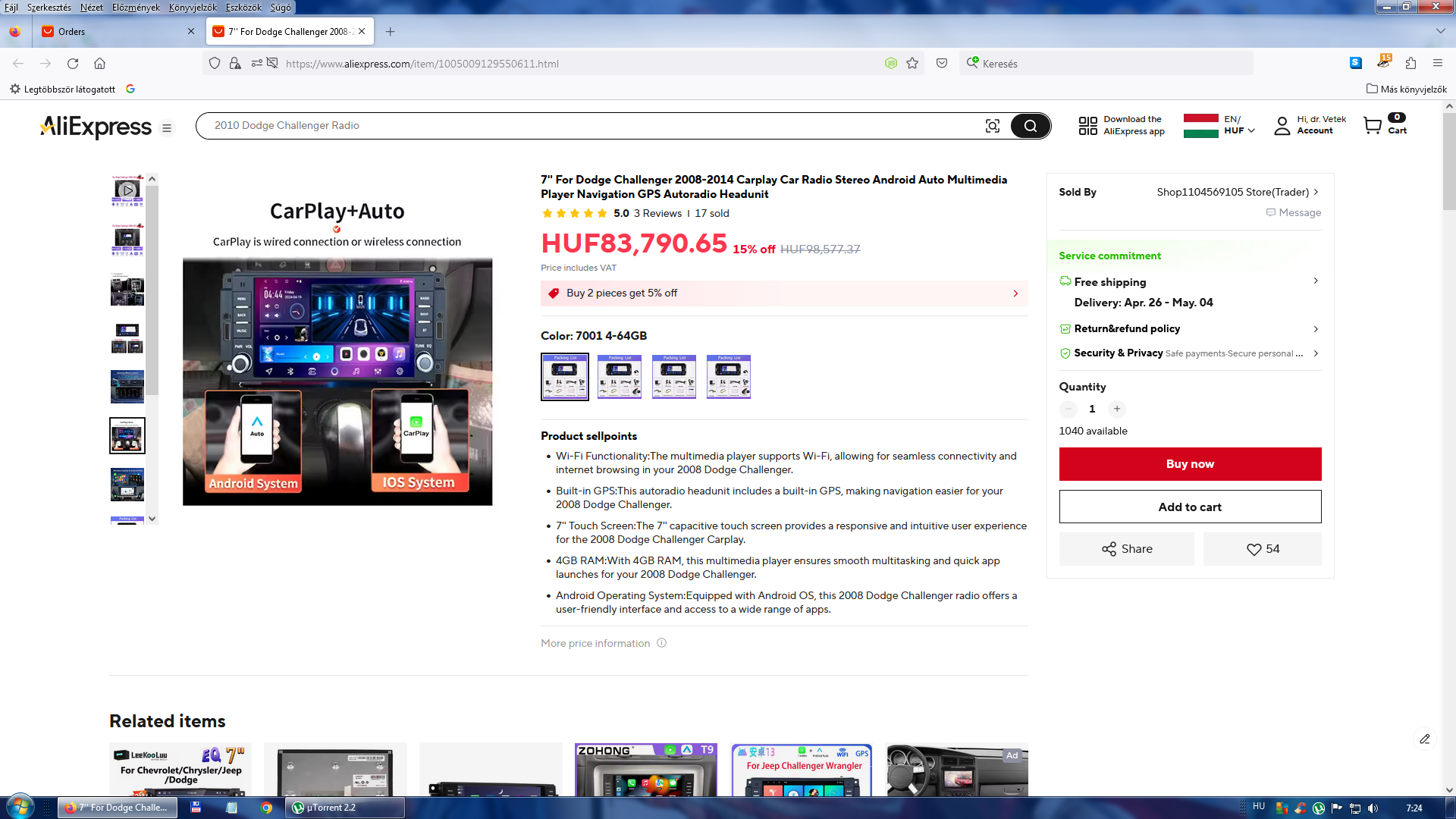The height and width of the screenshot is (819, 1456).
Task: Open the product video thumbnail
Action: point(127,190)
